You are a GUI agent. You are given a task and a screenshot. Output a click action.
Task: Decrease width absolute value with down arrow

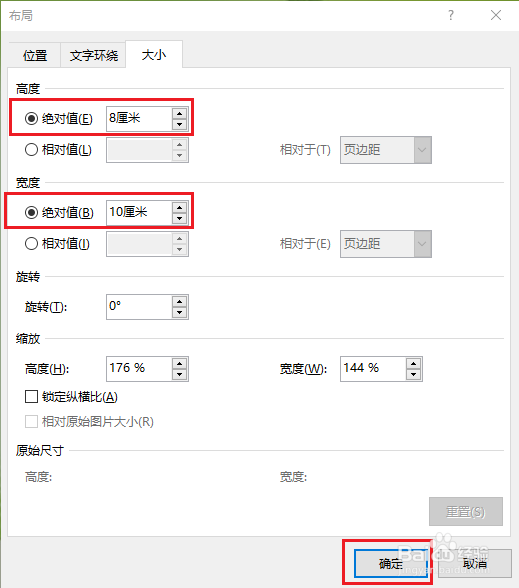point(180,218)
